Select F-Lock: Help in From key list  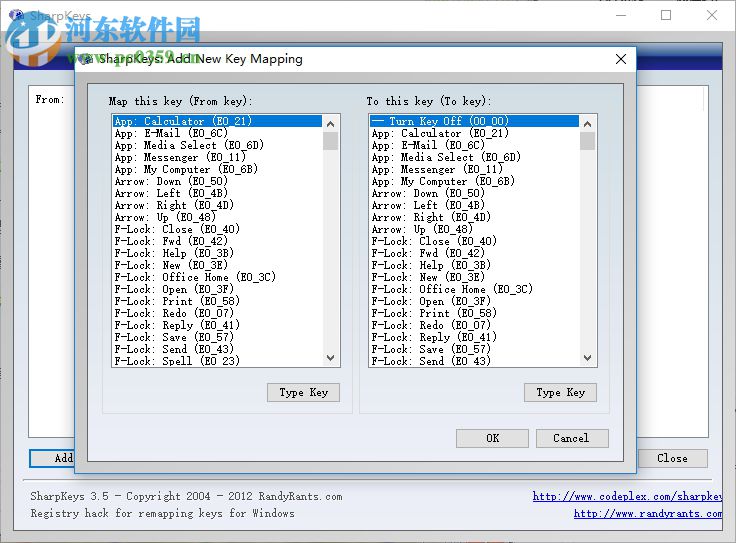point(217,253)
